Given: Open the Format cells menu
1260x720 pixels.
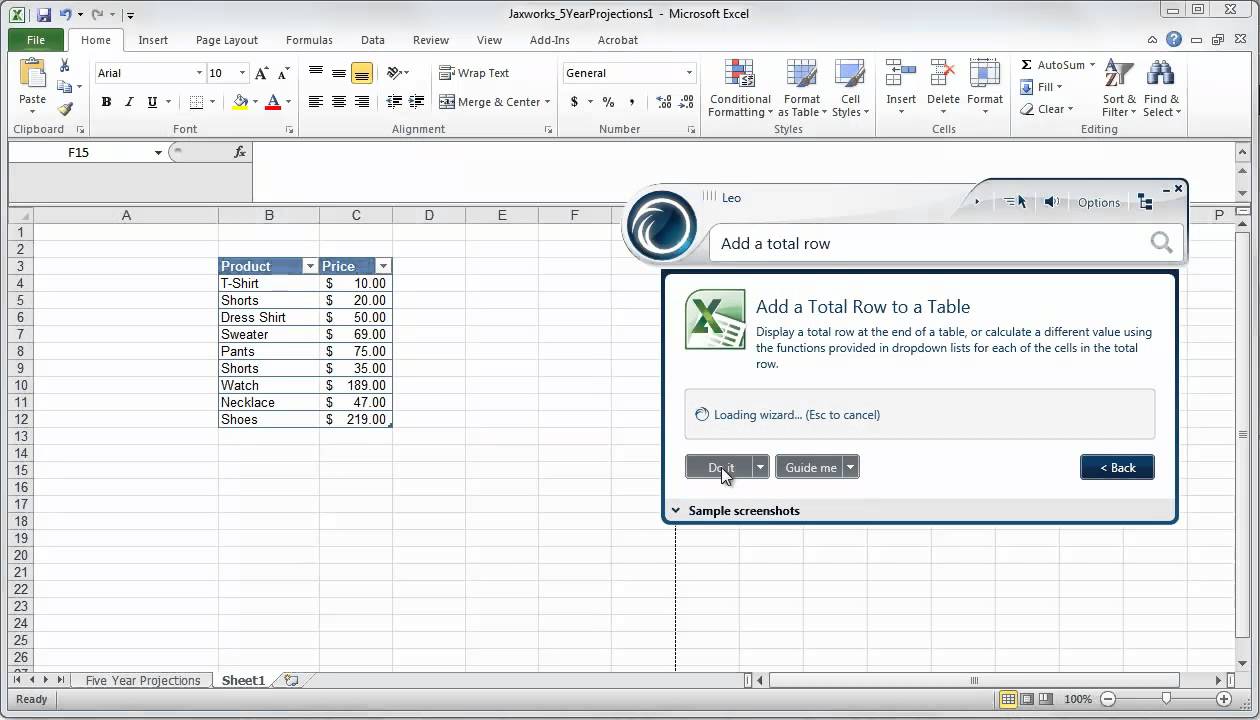Looking at the screenshot, I should (x=985, y=88).
